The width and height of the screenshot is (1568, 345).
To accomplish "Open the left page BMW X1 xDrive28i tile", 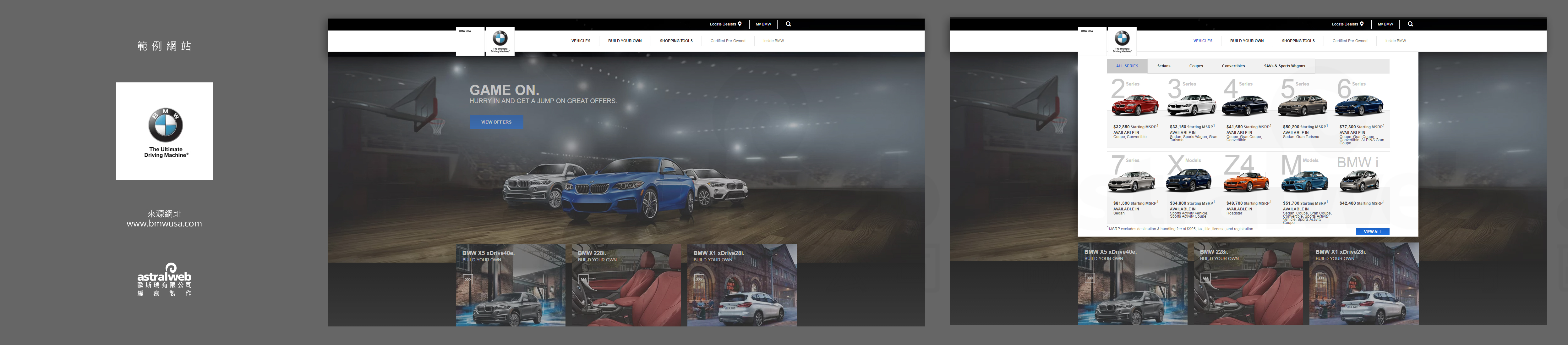I will [742, 285].
